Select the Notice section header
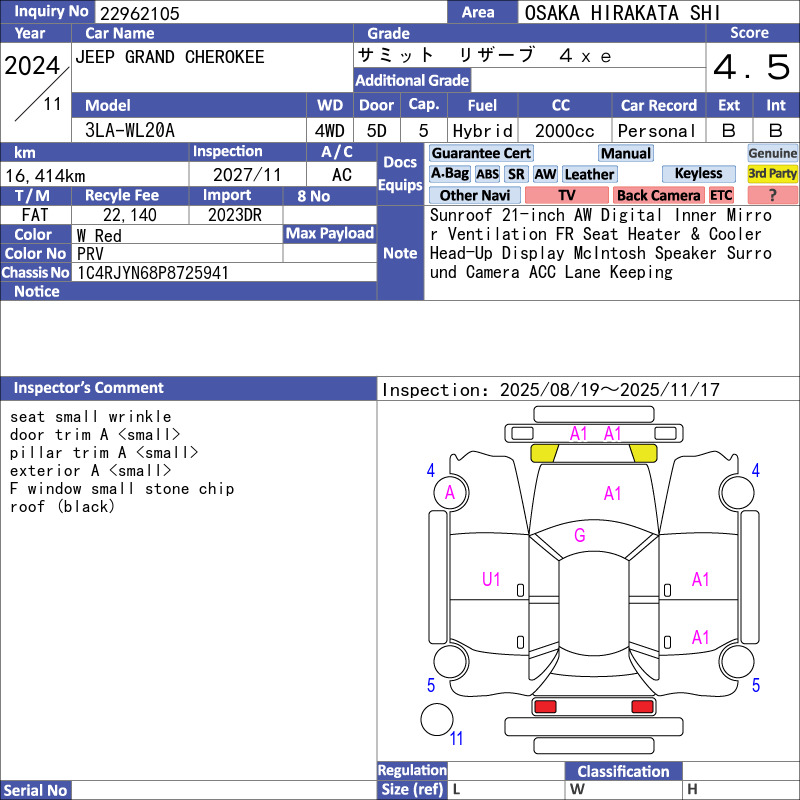The height and width of the screenshot is (800, 800). pos(37,291)
